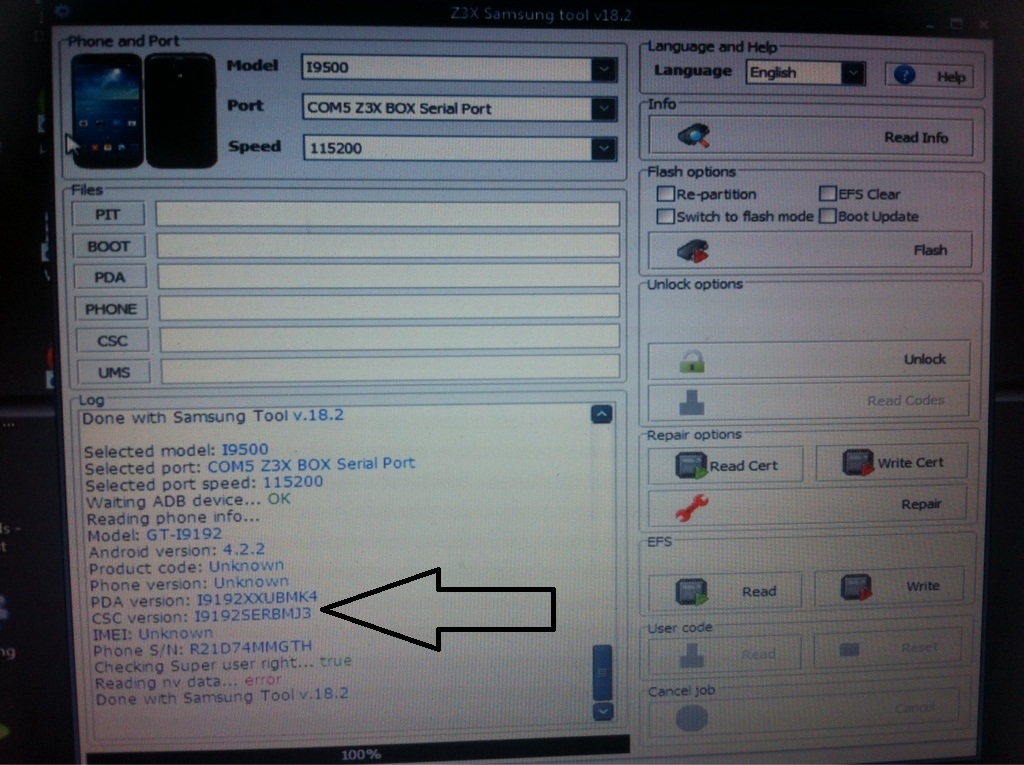The width and height of the screenshot is (1024, 765).
Task: Tick the EFS Clear checkbox
Action: pyautogui.click(x=827, y=193)
